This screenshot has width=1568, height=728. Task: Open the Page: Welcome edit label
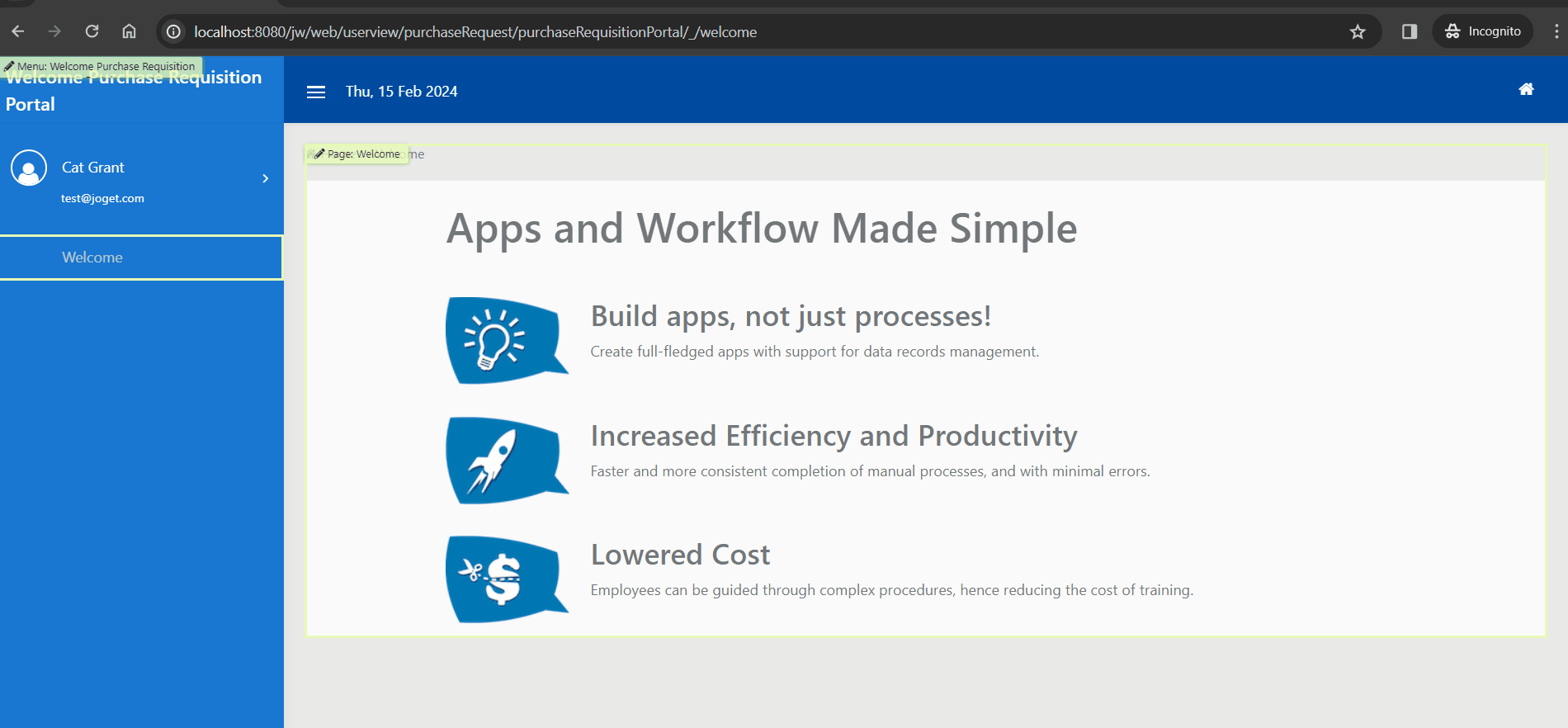(357, 154)
